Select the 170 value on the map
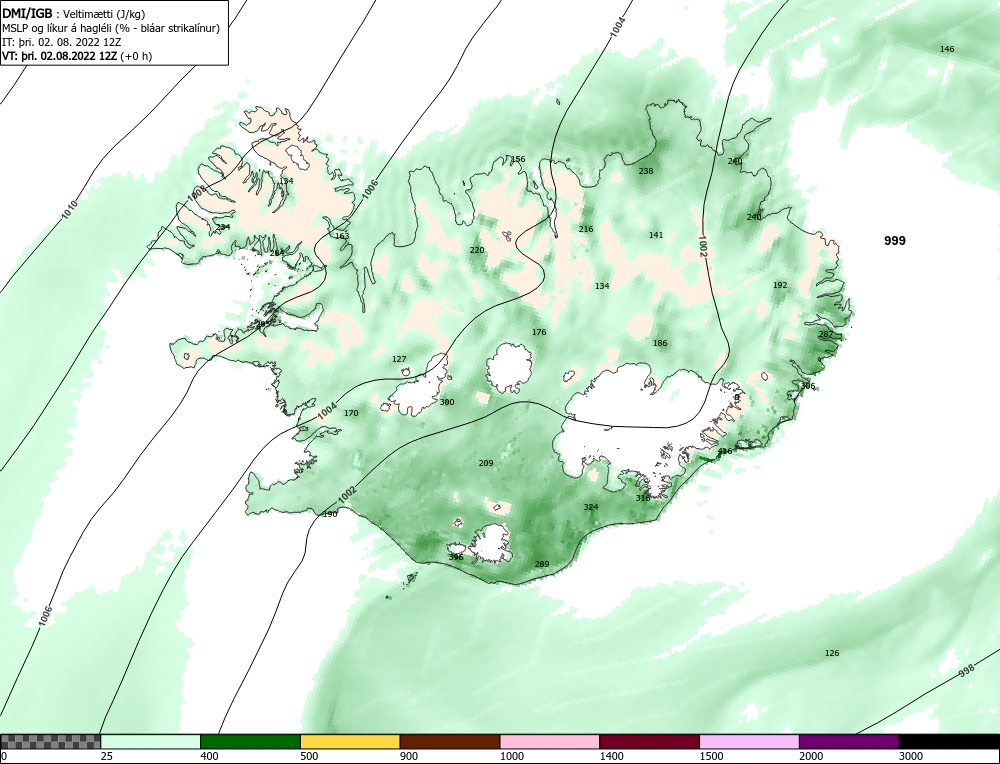The height and width of the screenshot is (764, 1000). point(351,413)
